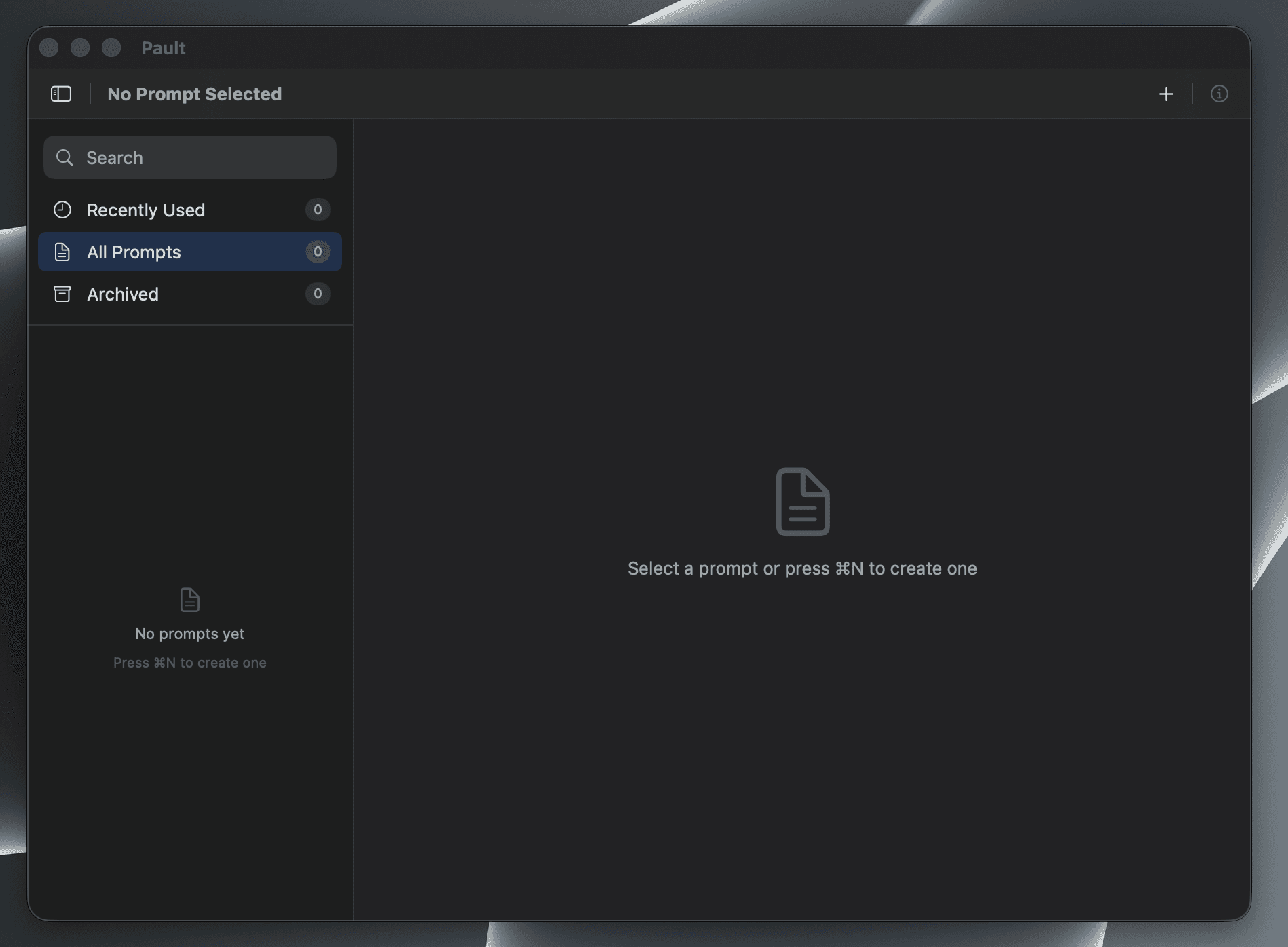The width and height of the screenshot is (1288, 947).
Task: Click the 'No prompts yet' text
Action: [x=190, y=634]
